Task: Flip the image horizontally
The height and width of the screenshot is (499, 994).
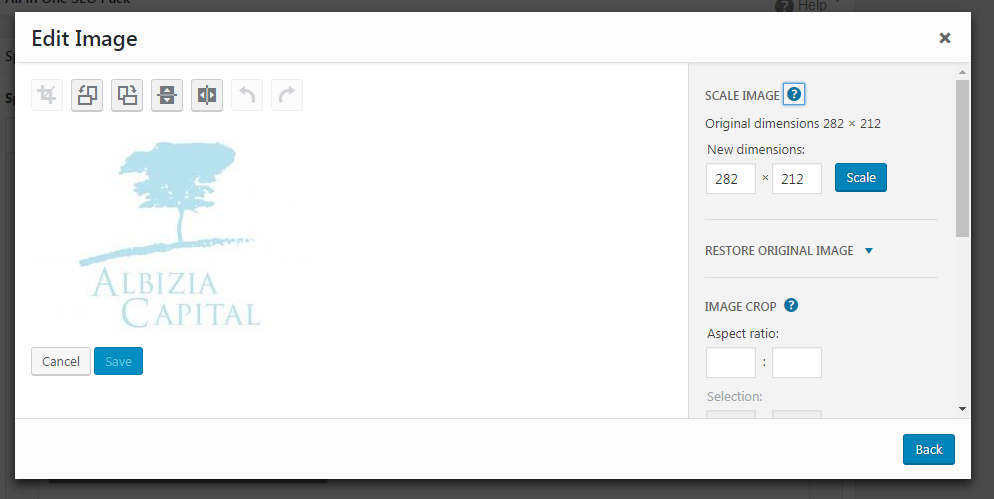Action: [x=207, y=95]
